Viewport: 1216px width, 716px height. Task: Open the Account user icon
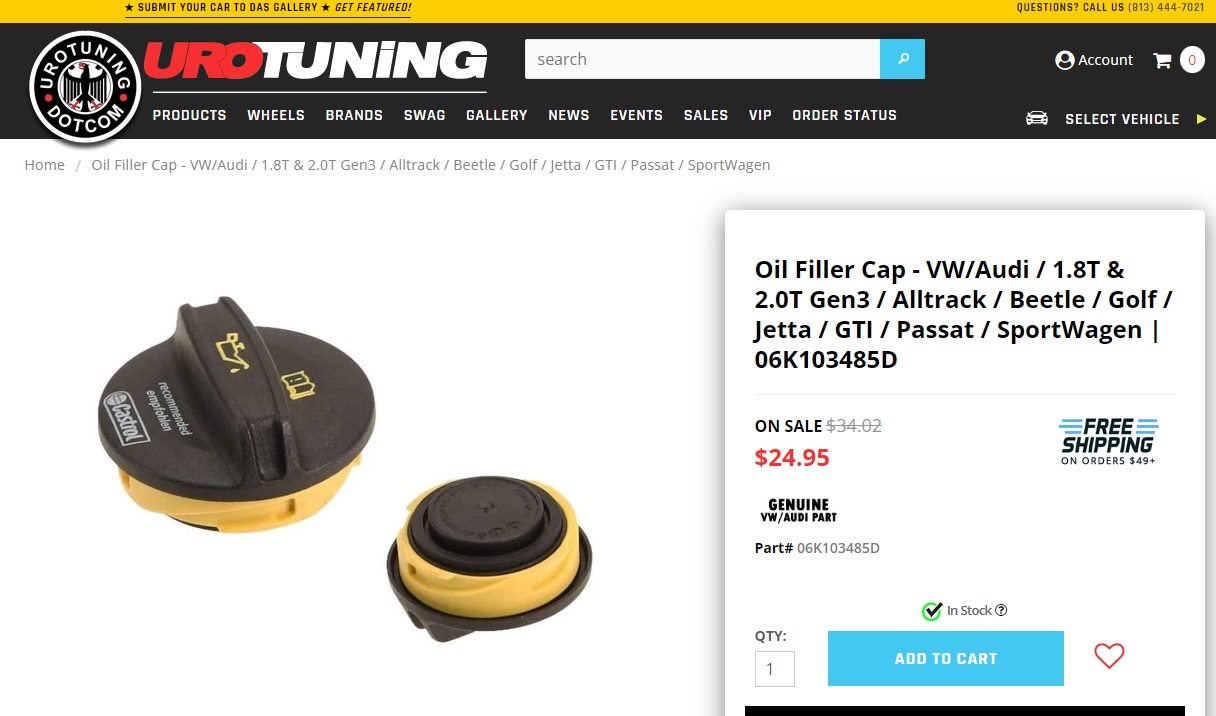pos(1064,60)
